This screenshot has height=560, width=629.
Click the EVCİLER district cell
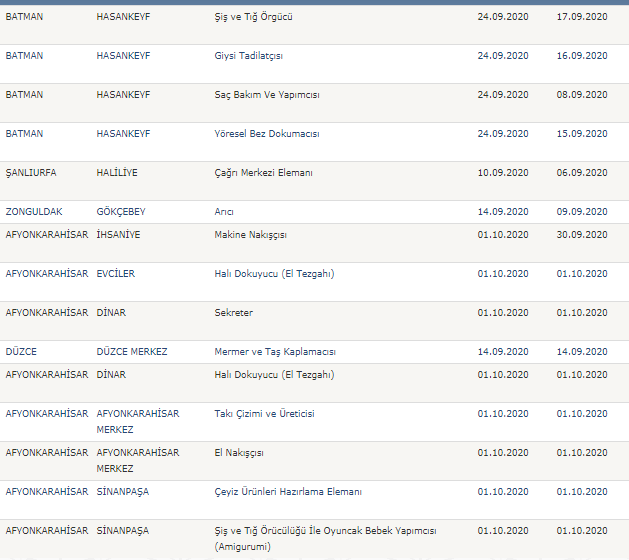click(x=116, y=274)
